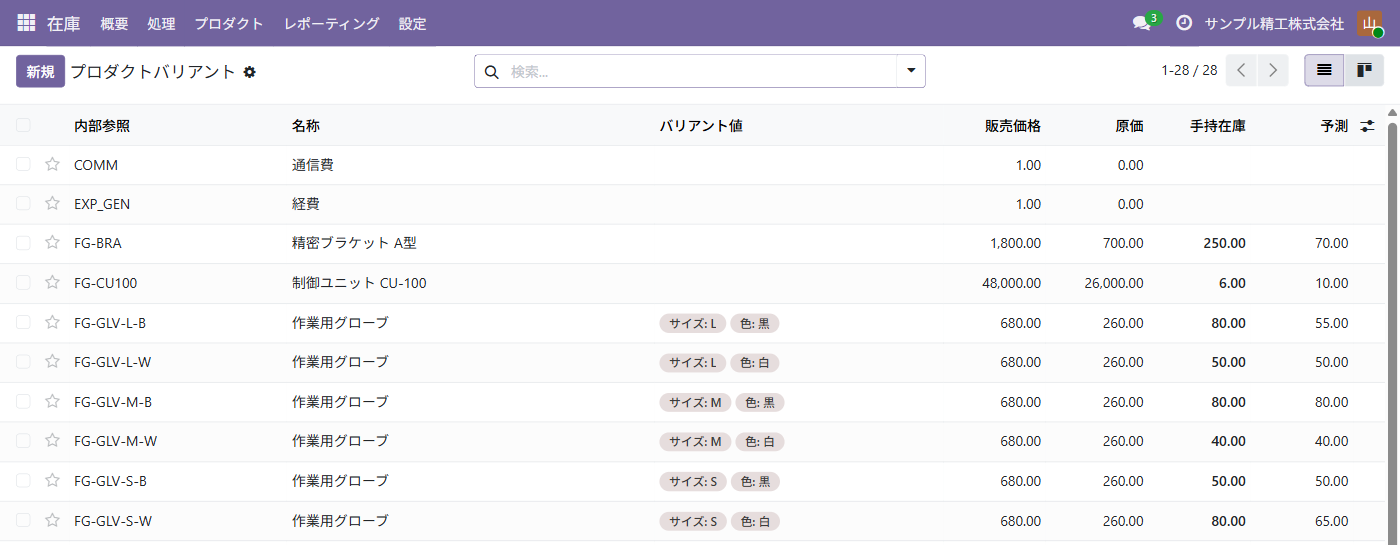1400x545 pixels.
Task: Star the FG-GLV-M-W row as favorite
Action: 52,441
